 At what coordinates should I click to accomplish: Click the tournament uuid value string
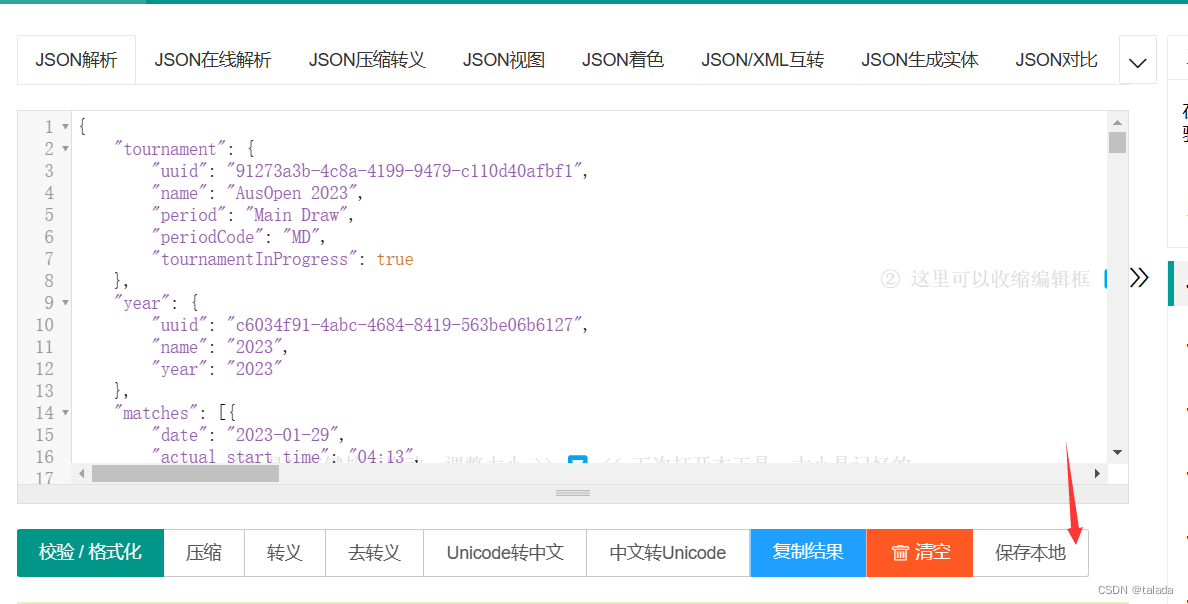click(407, 171)
